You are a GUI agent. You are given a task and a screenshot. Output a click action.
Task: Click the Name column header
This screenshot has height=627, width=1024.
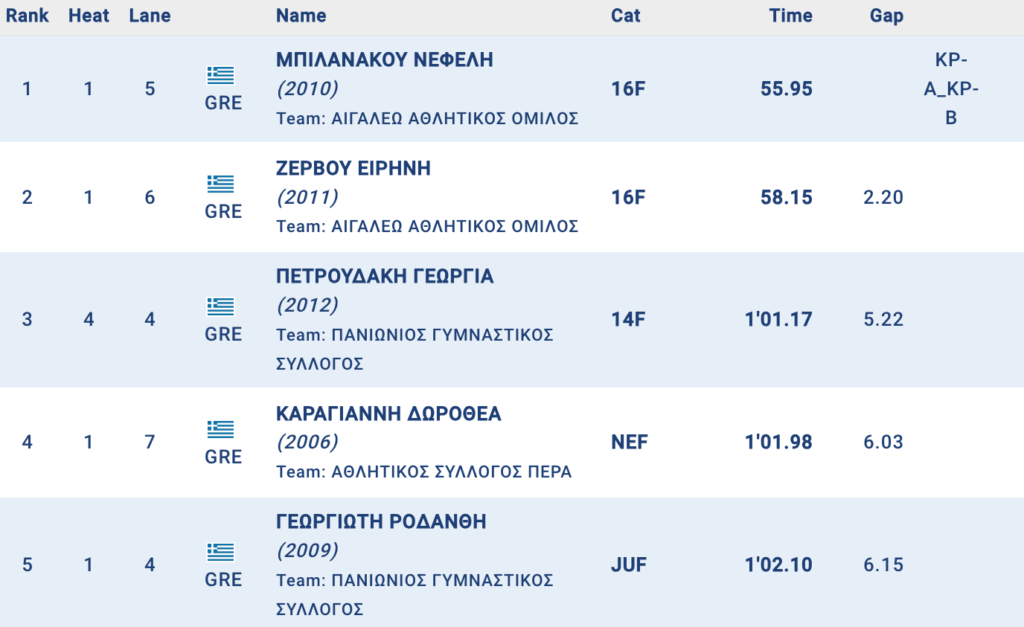point(301,16)
